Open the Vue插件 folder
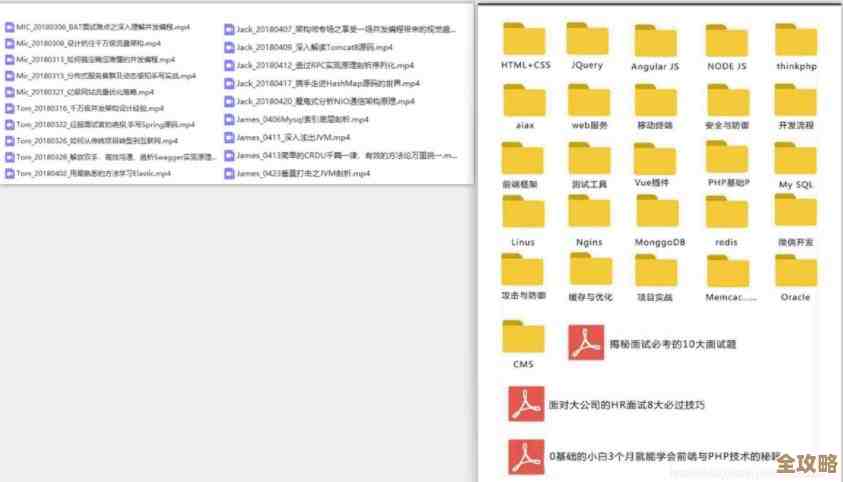This screenshot has width=843, height=482. 654,159
